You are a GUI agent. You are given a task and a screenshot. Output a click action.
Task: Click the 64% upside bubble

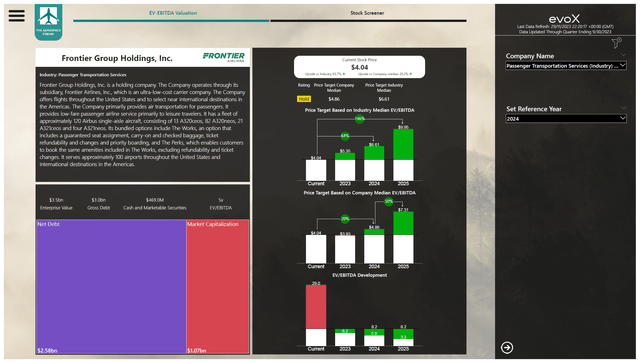click(x=345, y=136)
